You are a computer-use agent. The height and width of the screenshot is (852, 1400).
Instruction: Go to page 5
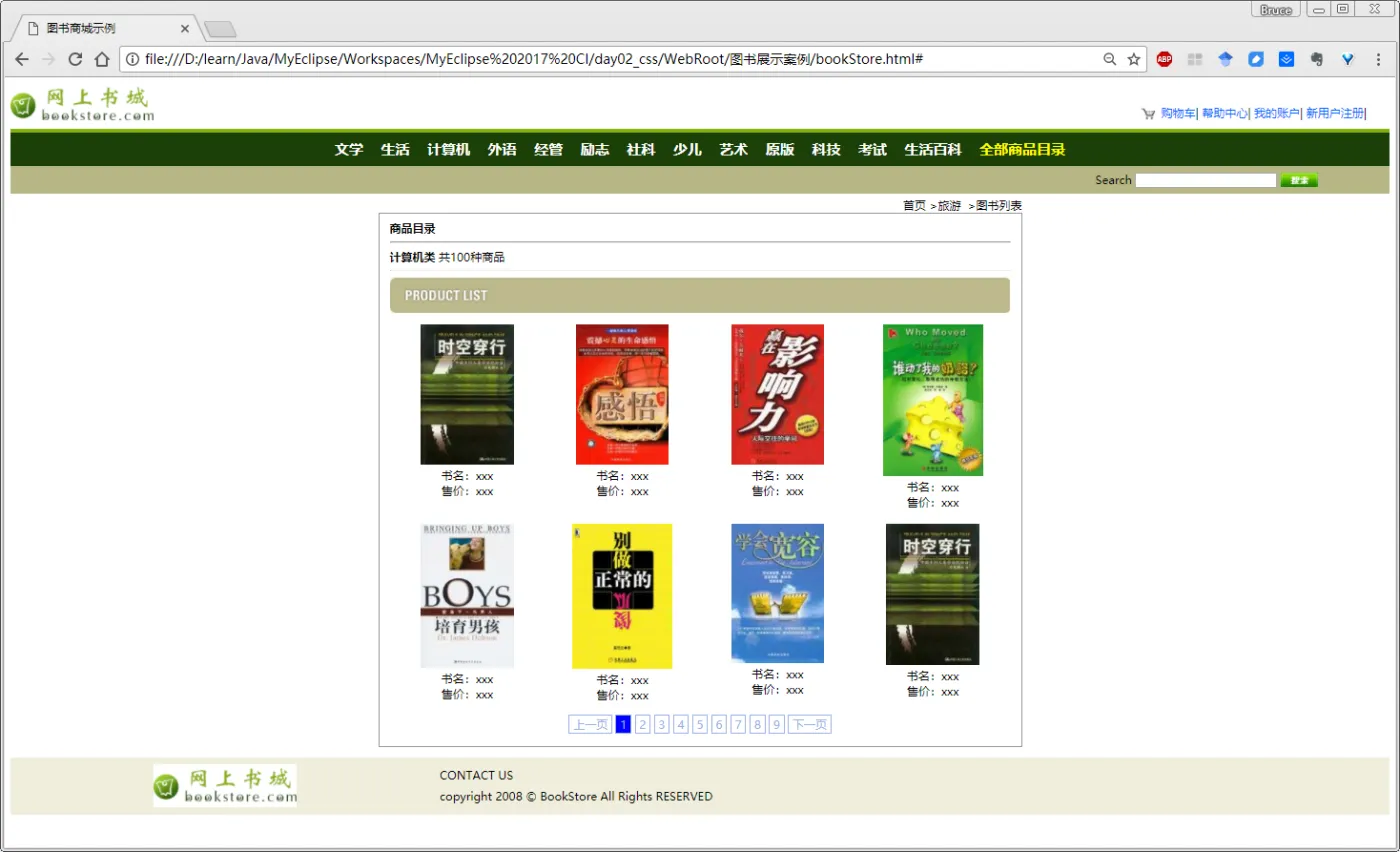pyautogui.click(x=700, y=724)
